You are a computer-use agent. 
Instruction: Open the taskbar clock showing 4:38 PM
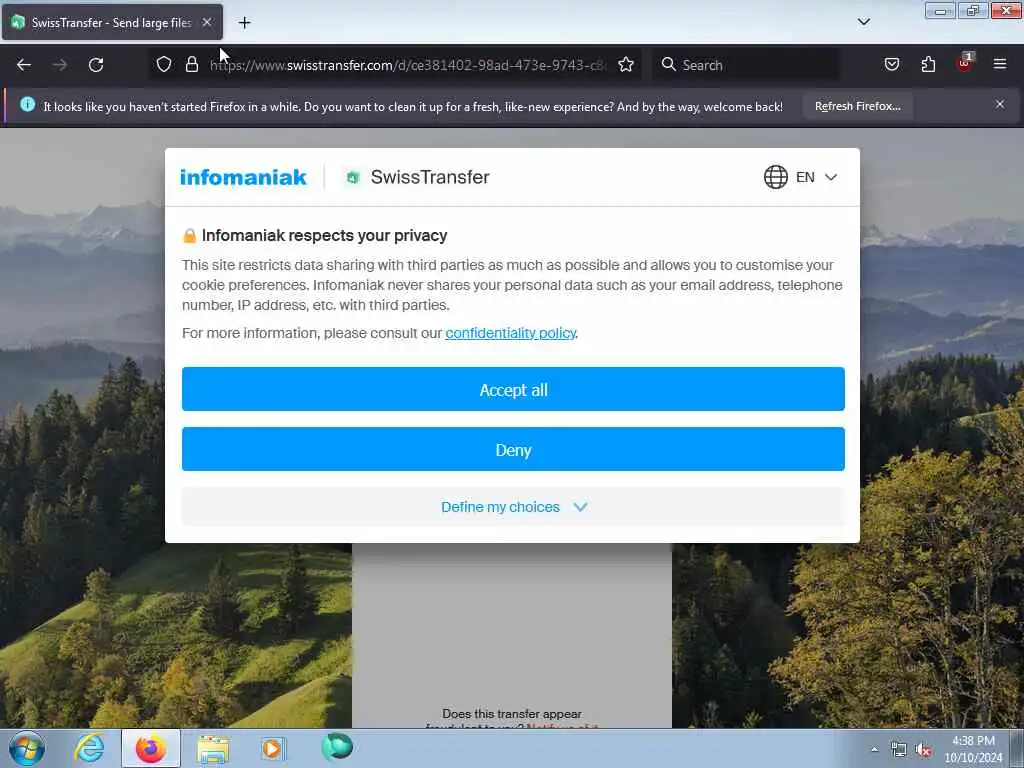973,749
